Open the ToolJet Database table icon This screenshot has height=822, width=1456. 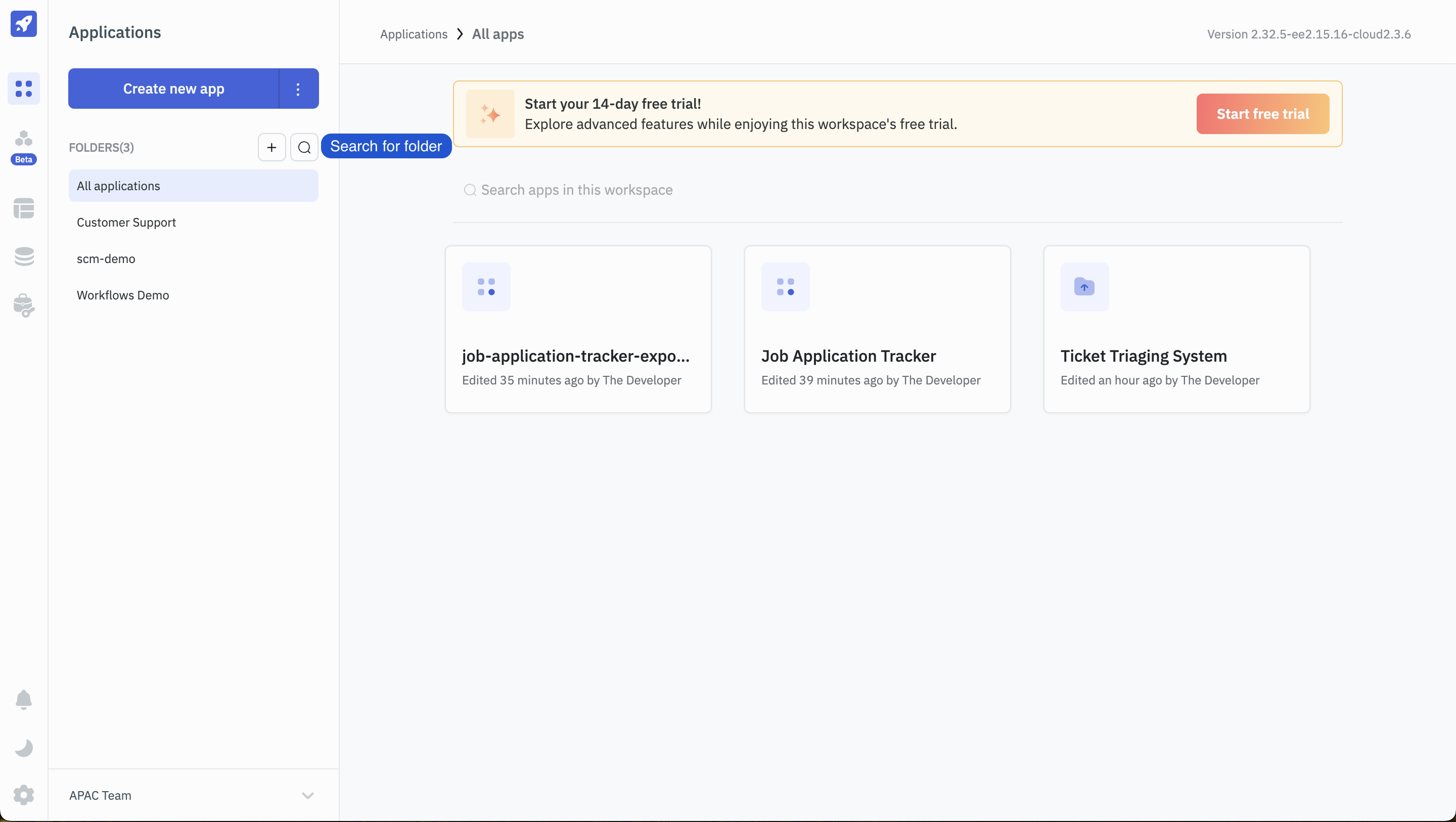24,208
